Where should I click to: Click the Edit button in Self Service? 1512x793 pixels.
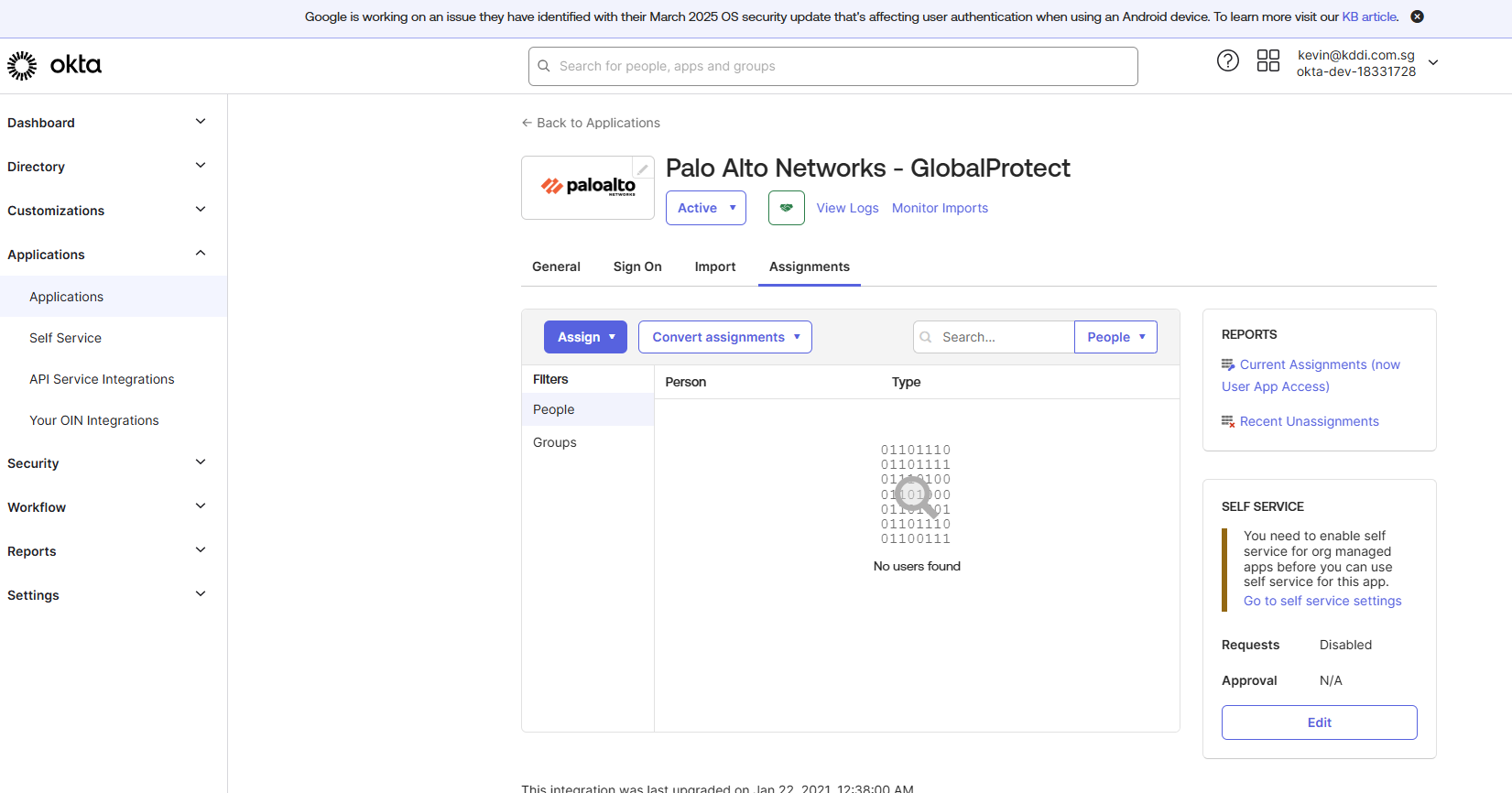1319,722
